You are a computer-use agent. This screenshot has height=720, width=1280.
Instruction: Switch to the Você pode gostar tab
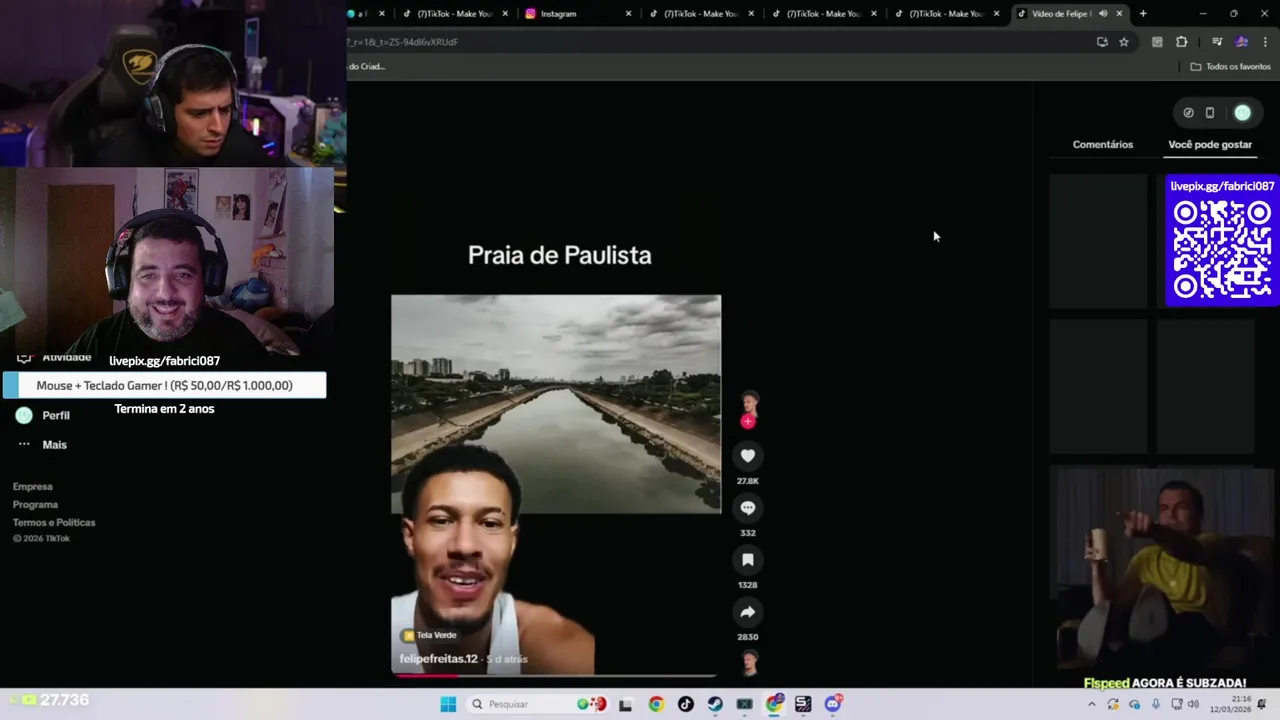click(1210, 145)
